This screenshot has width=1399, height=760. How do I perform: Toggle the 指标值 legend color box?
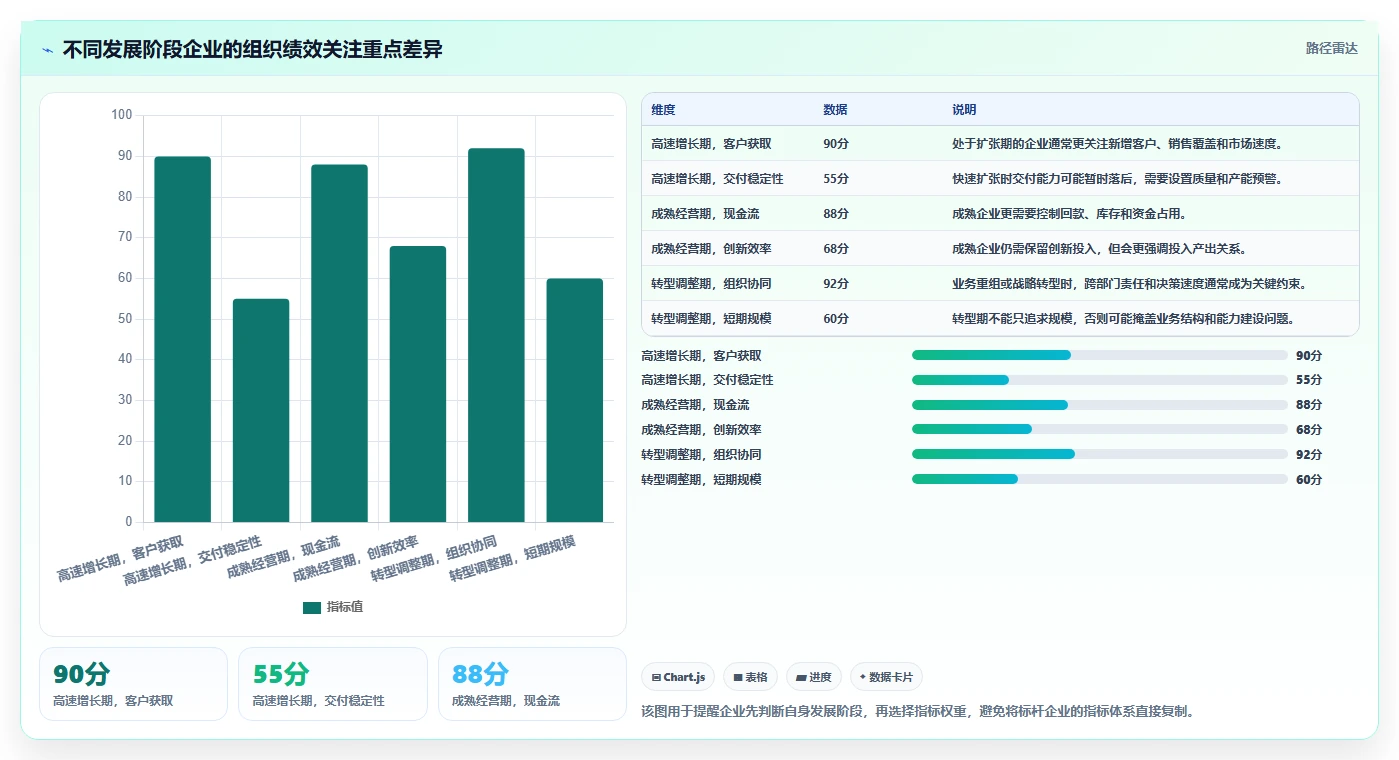point(312,607)
